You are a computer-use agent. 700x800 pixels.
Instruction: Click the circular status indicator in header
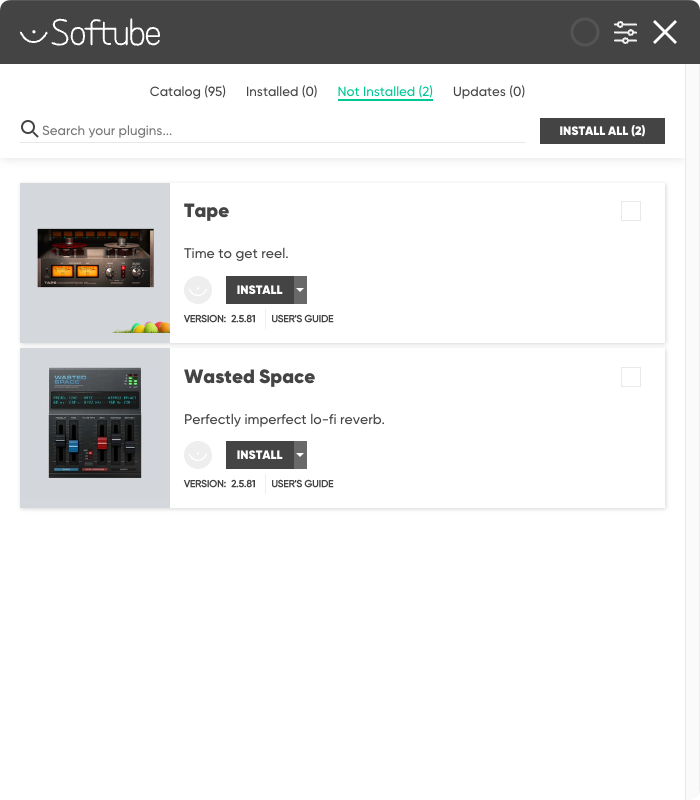coord(584,33)
